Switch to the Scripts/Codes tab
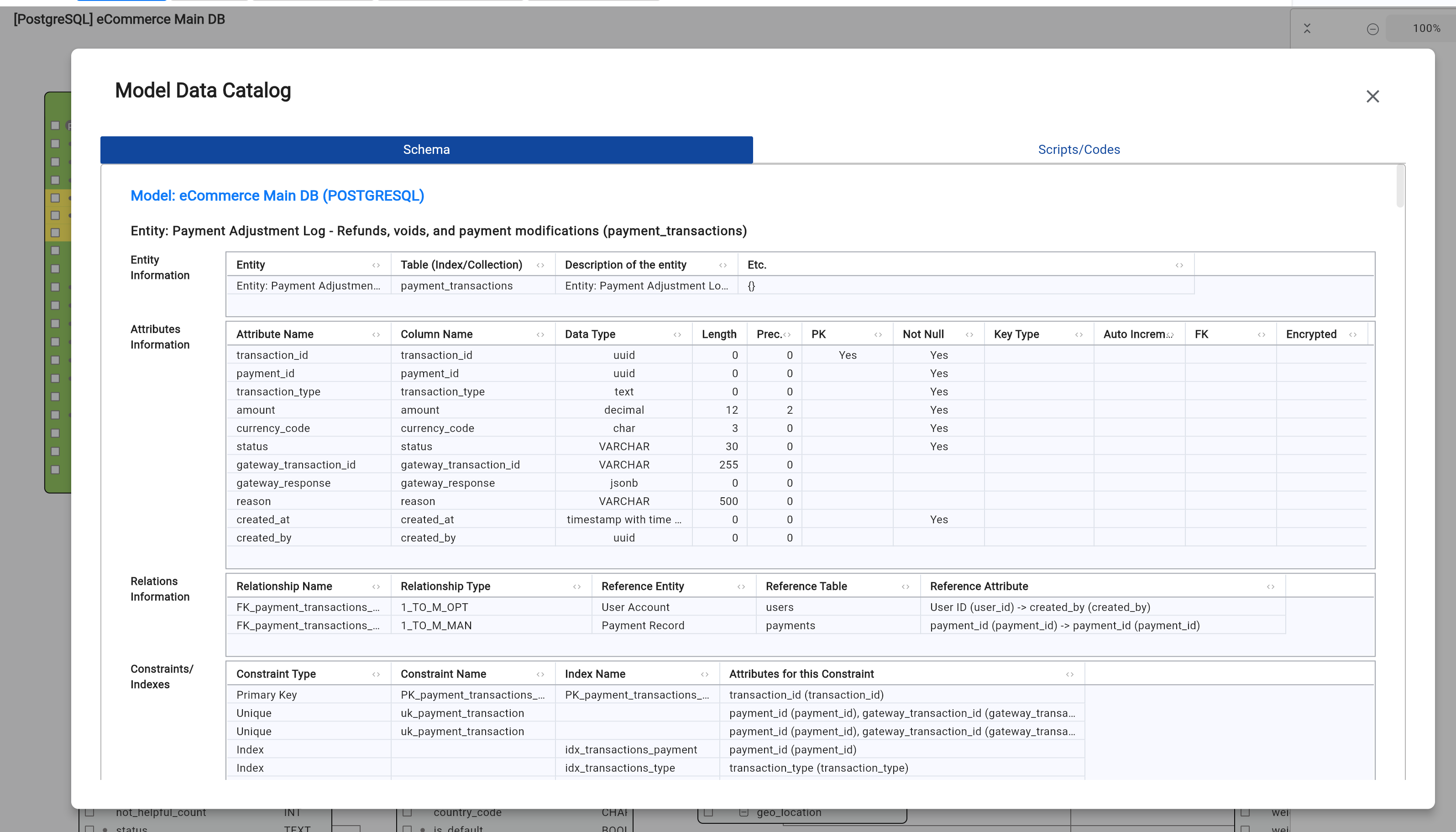Viewport: 1456px width, 832px height. point(1079,149)
